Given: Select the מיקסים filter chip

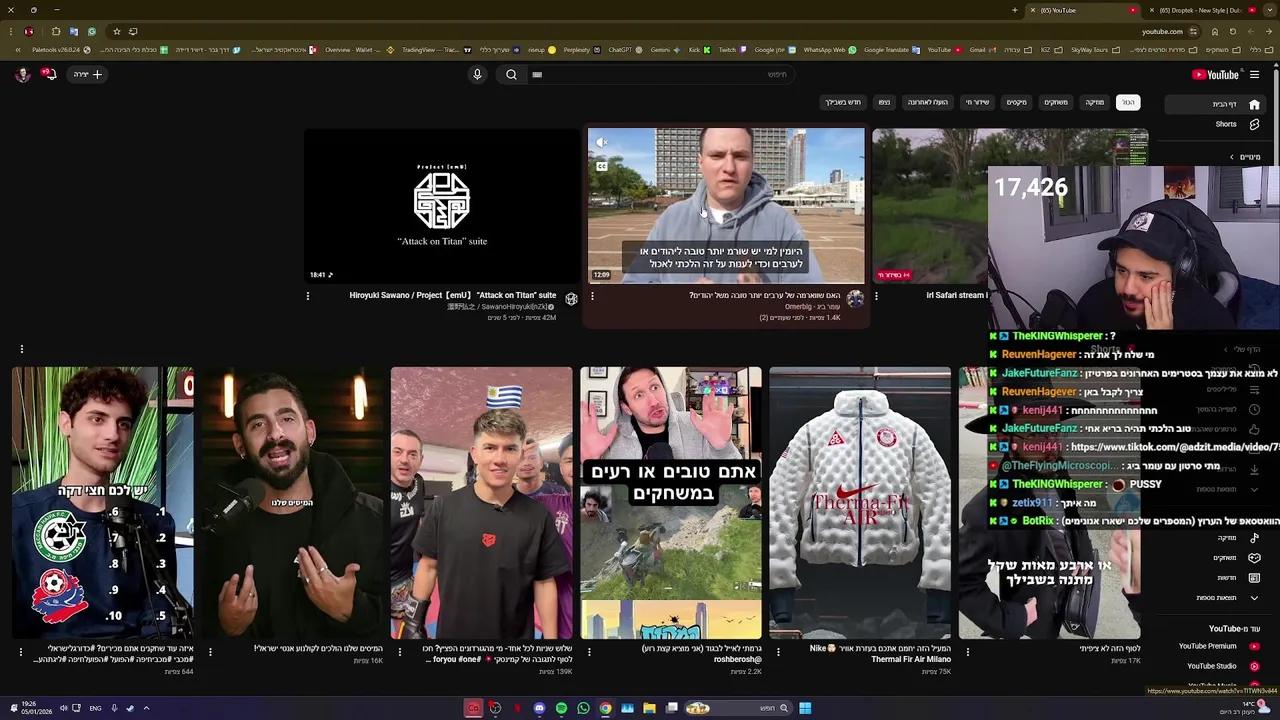Looking at the screenshot, I should point(1016,102).
